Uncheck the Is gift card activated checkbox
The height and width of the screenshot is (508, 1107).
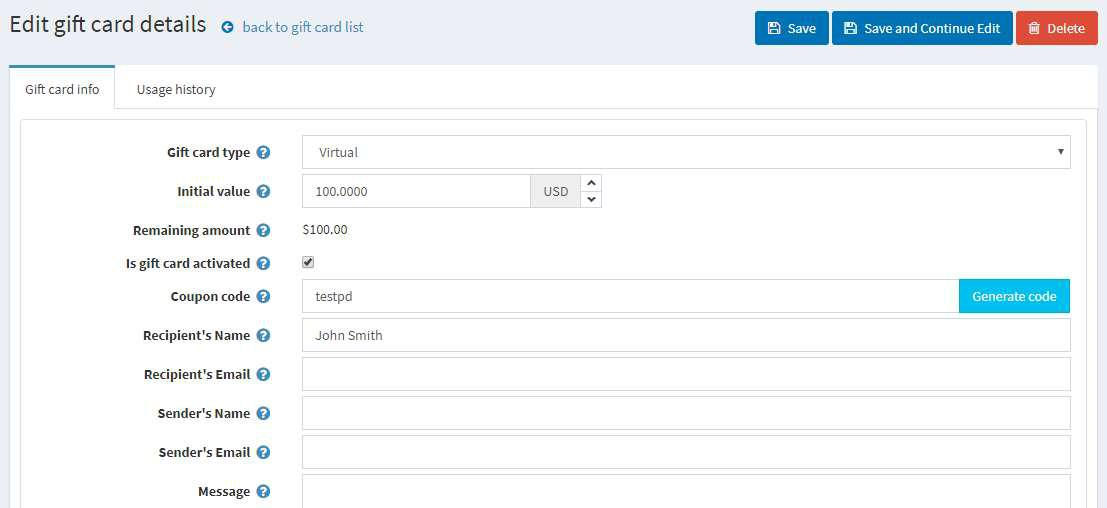pos(308,262)
